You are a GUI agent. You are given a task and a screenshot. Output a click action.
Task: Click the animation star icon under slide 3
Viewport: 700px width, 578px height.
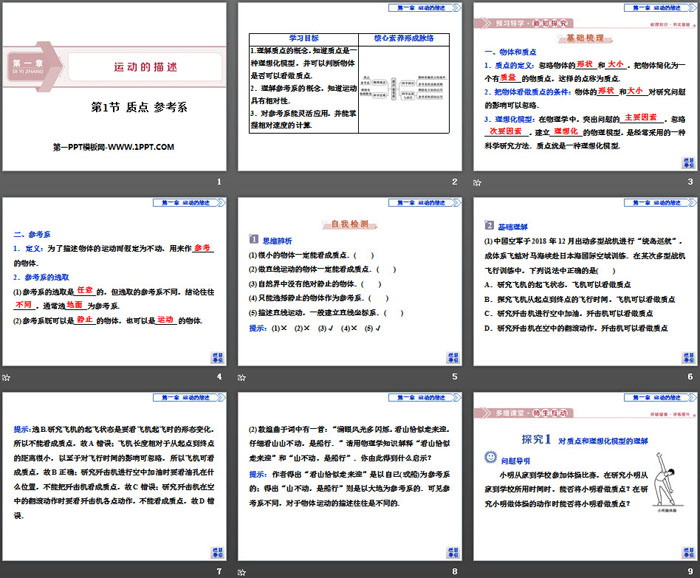coord(476,182)
